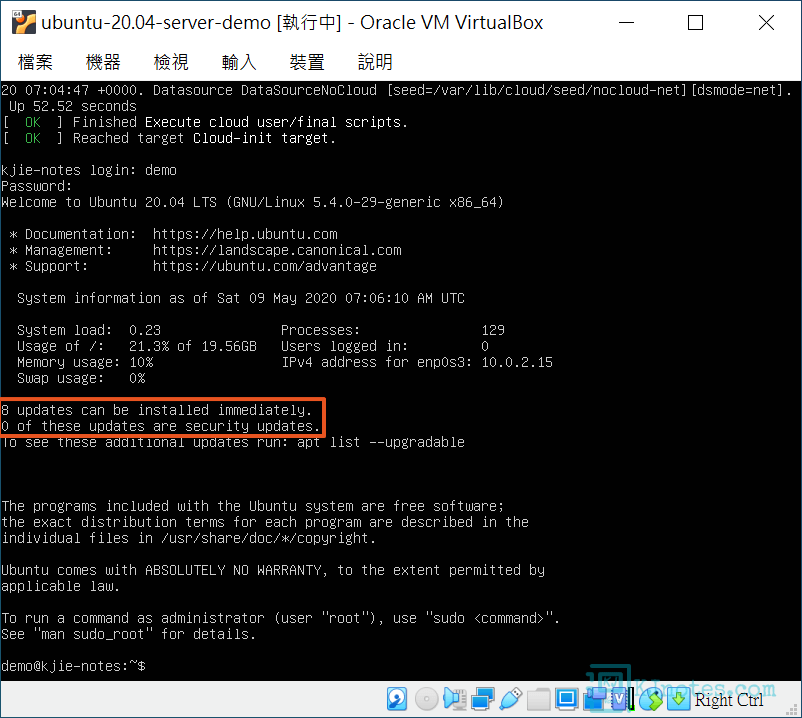Click the 'Memory usage: 10%' text
This screenshot has width=802, height=718.
tap(85, 362)
